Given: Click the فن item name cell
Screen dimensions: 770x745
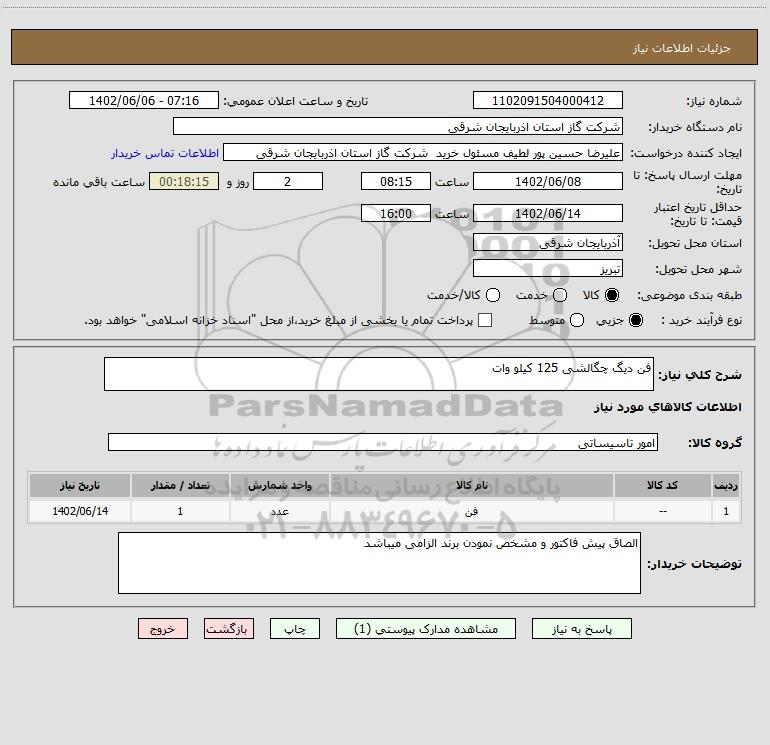Looking at the screenshot, I should (x=471, y=511).
